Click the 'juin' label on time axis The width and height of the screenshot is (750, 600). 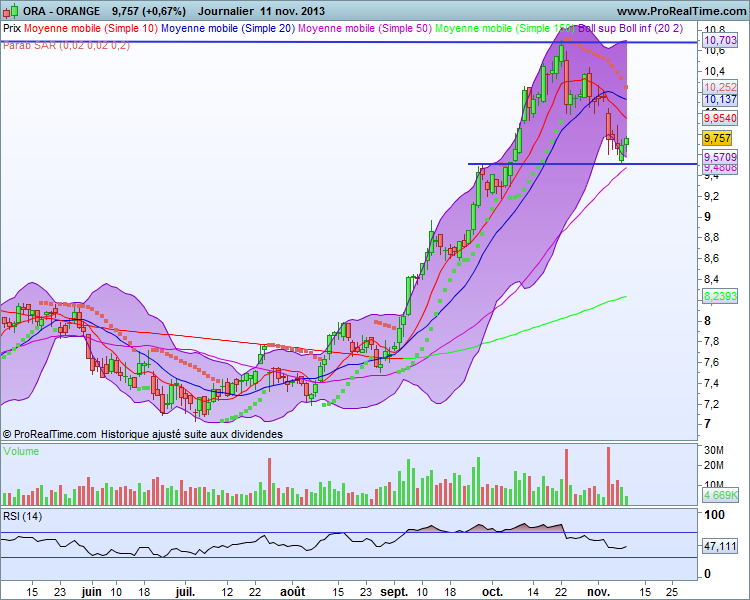[x=91, y=592]
